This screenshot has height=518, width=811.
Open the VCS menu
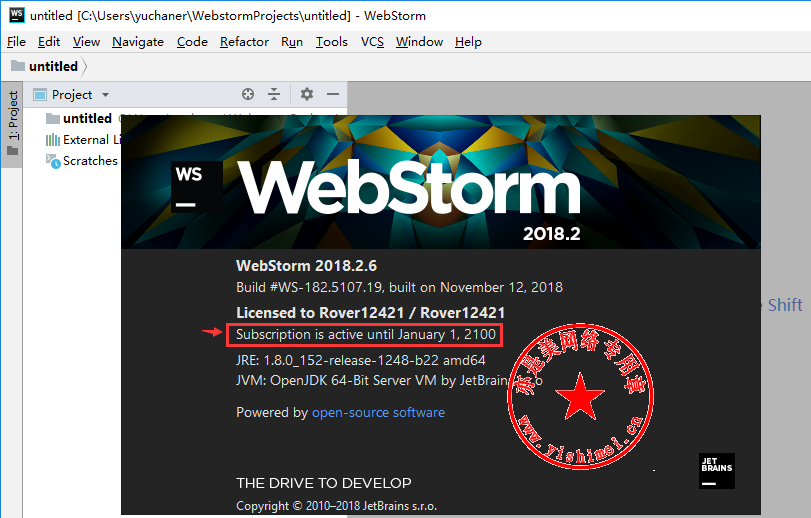(372, 42)
